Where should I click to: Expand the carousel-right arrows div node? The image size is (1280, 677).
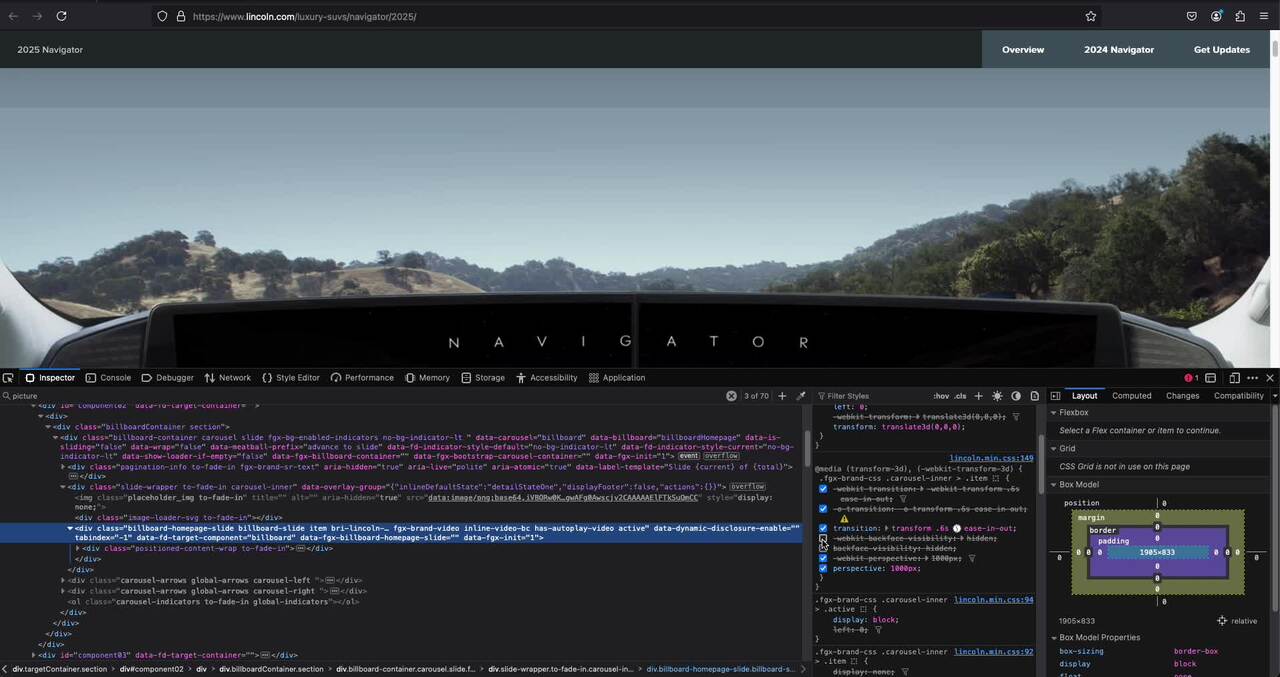[x=63, y=591]
